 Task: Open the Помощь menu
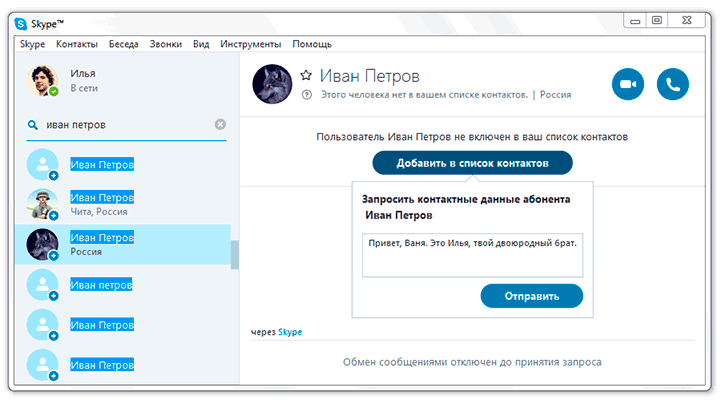pos(312,44)
